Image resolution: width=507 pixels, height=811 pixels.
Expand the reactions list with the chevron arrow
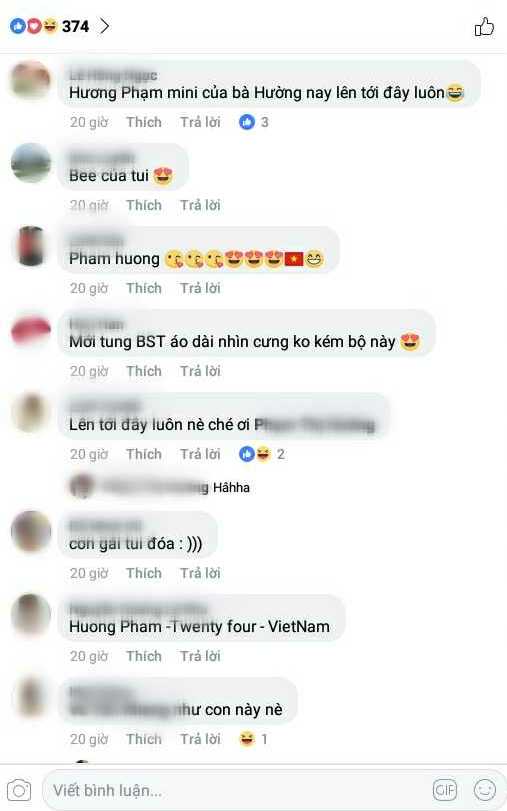pyautogui.click(x=104, y=26)
